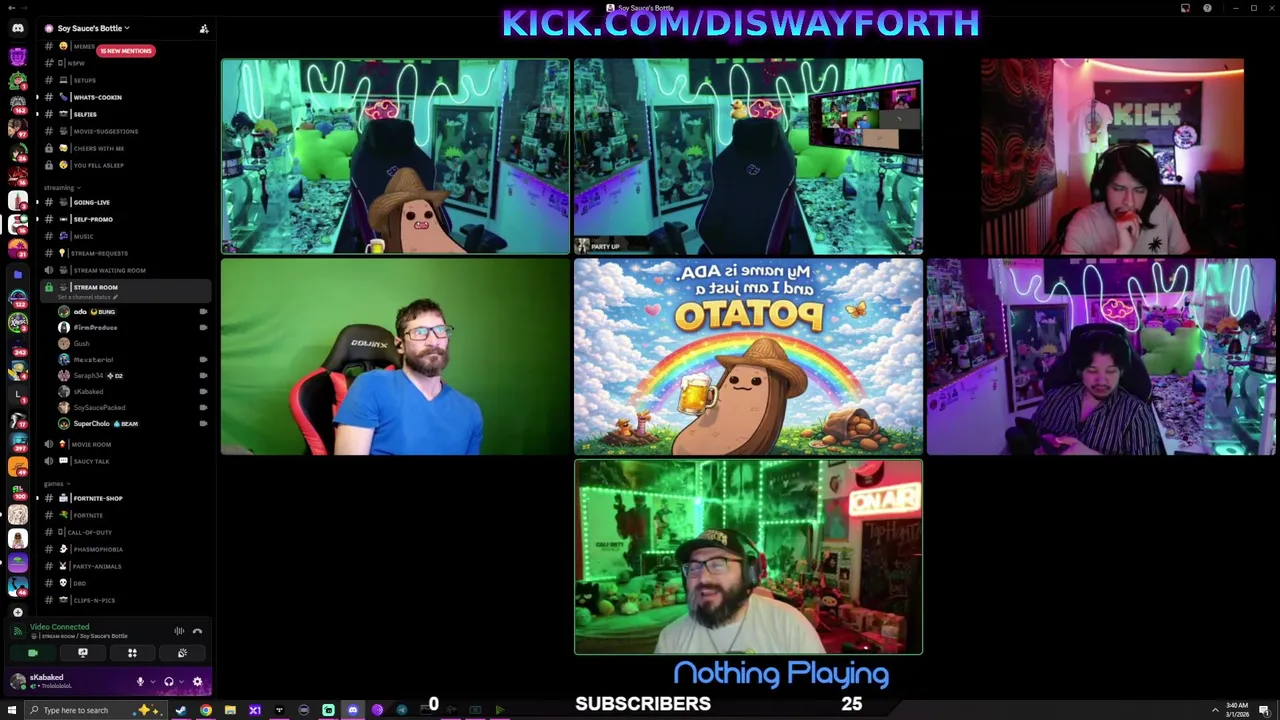Viewport: 1280px width, 720px height.
Task: Open the phasmophobia channel
Action: tap(125, 549)
